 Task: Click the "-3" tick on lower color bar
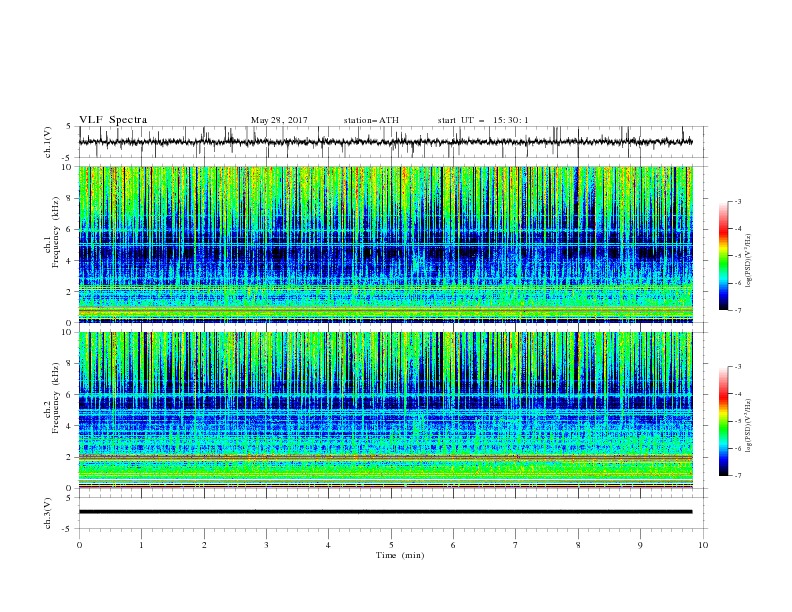pos(737,367)
